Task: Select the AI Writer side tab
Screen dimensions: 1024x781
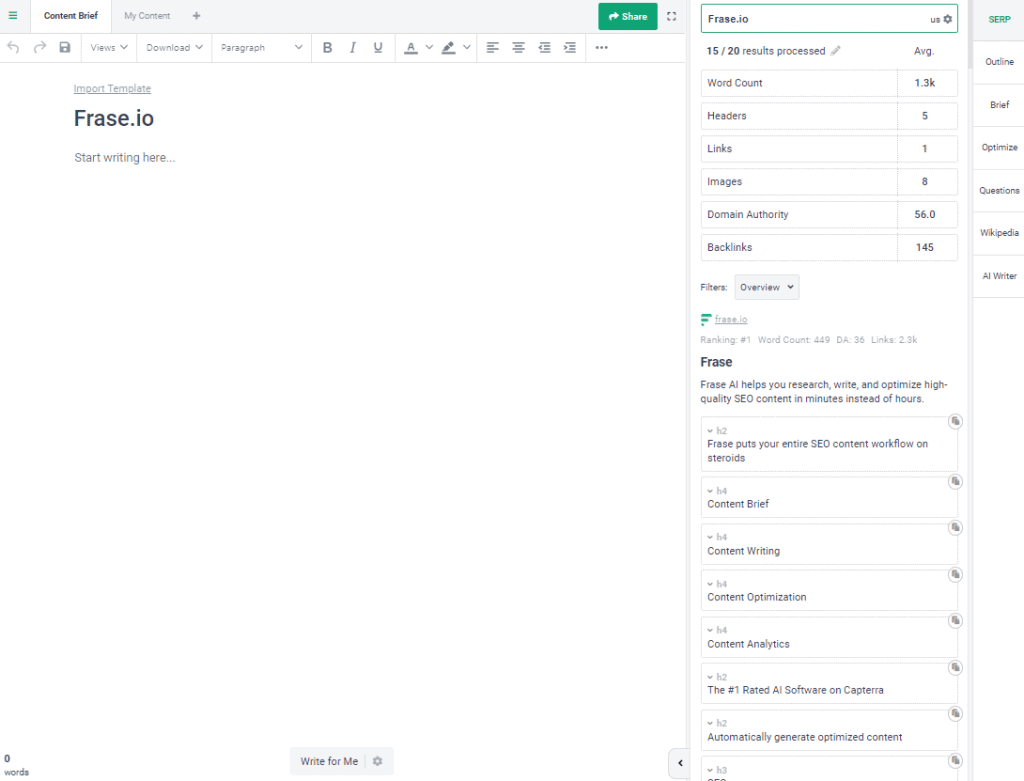Action: tap(999, 276)
